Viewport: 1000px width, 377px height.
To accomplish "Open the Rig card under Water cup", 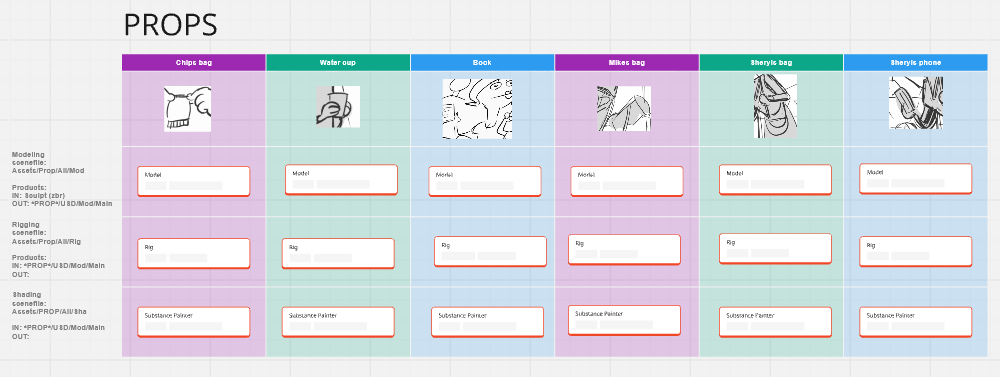I will click(338, 253).
